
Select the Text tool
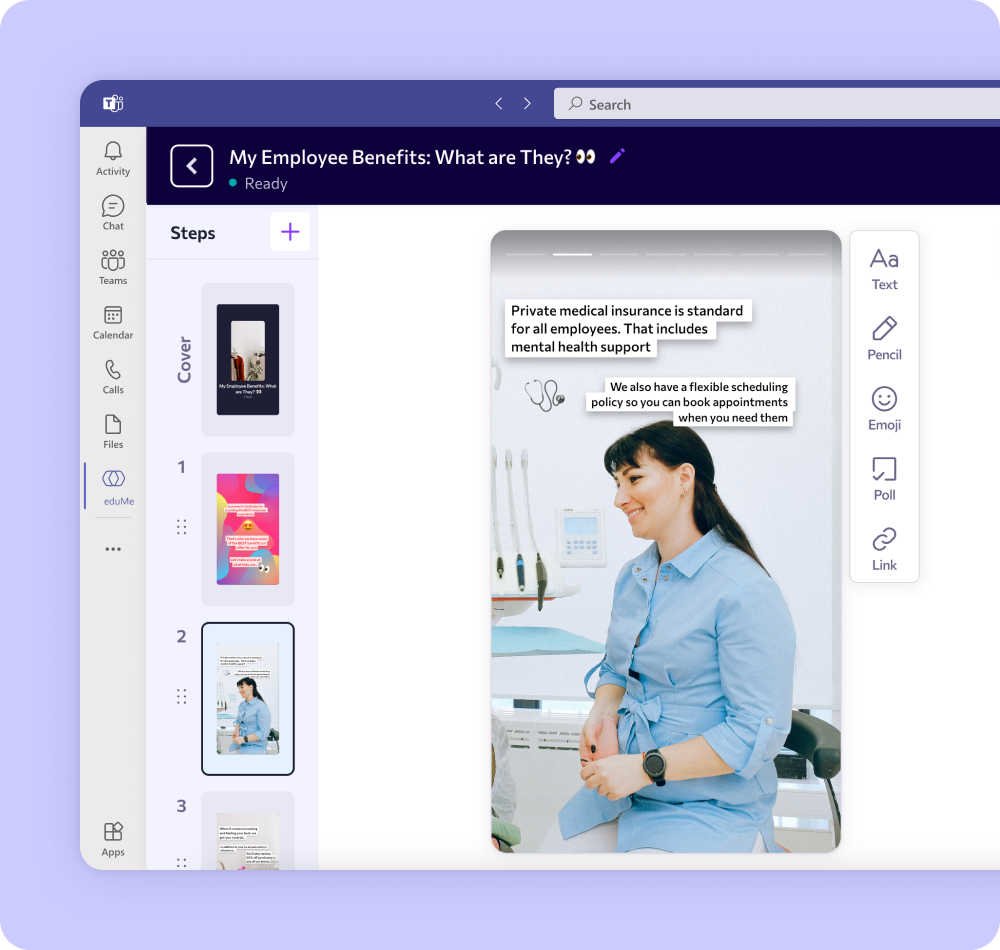coord(884,269)
